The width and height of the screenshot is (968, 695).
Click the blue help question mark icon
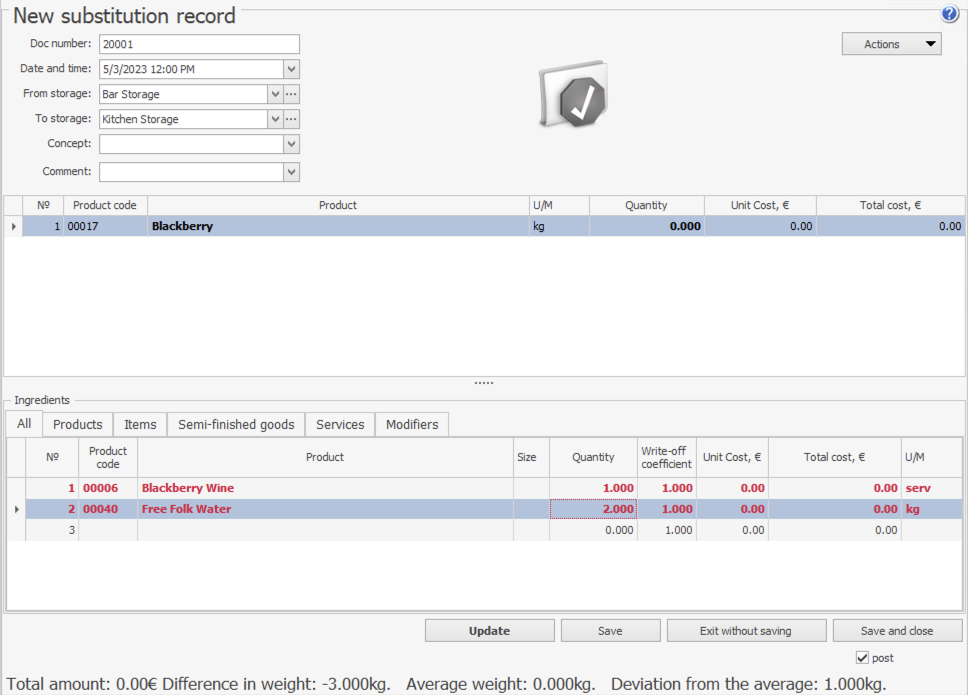coord(950,14)
